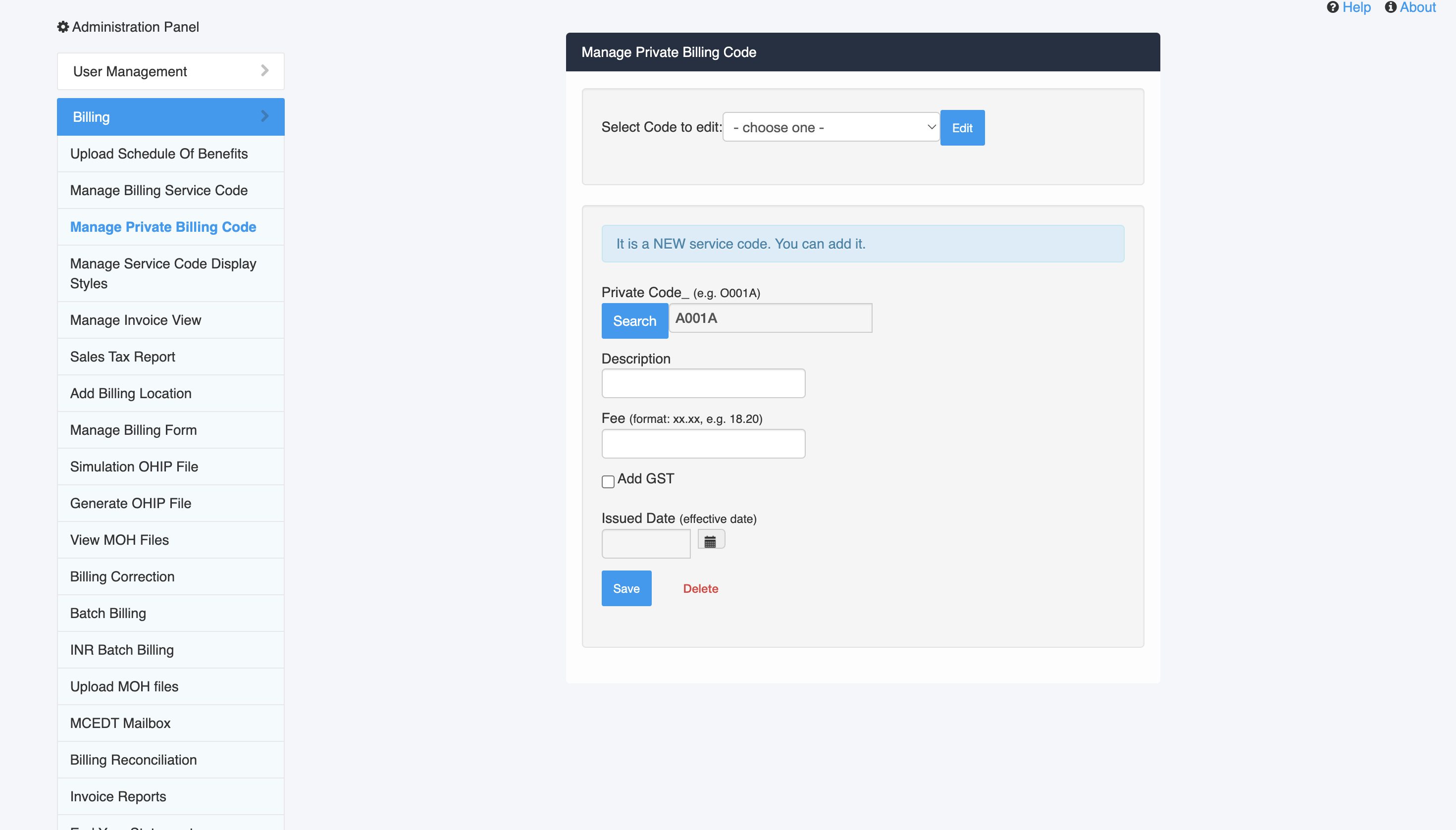Go to Billing Correction
Viewport: 1456px width, 830px height.
click(170, 577)
